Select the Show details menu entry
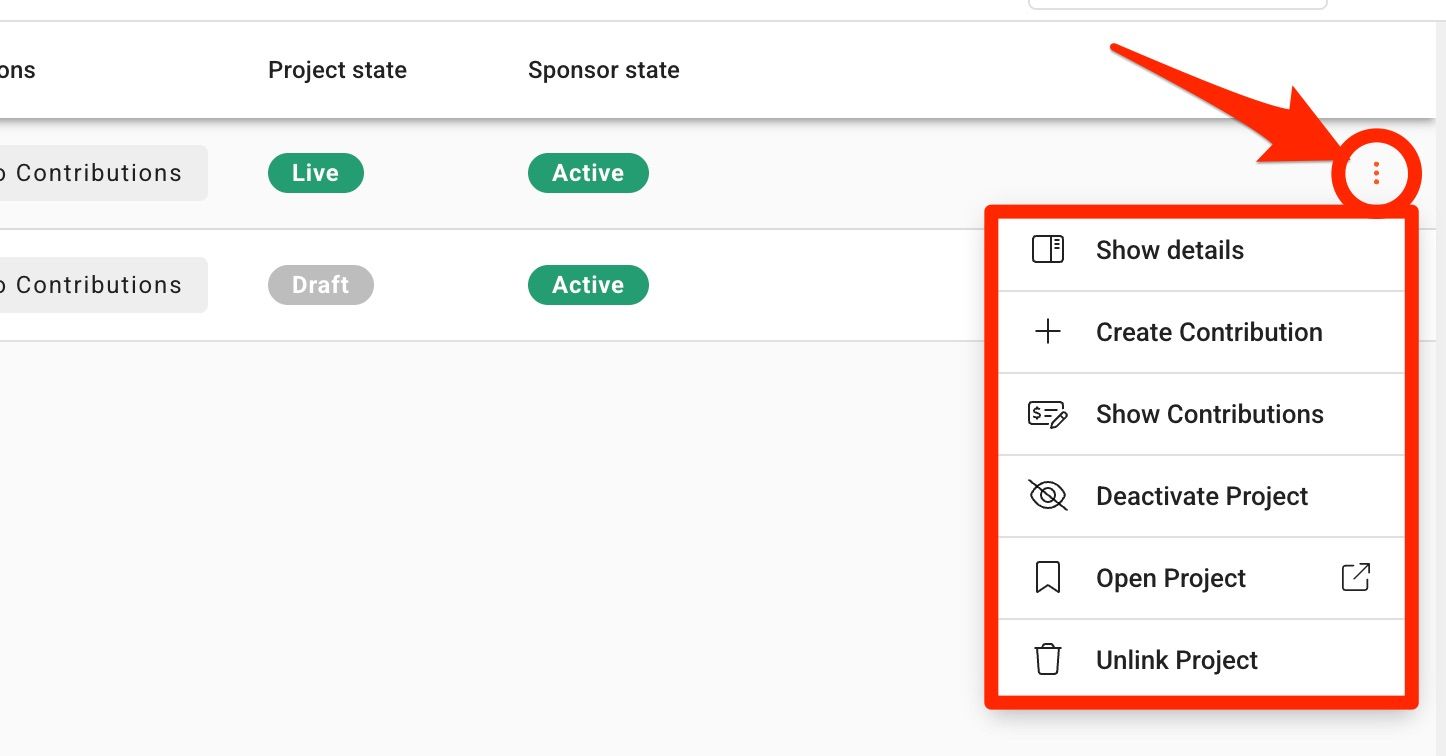The width and height of the screenshot is (1446, 756). (1202, 250)
